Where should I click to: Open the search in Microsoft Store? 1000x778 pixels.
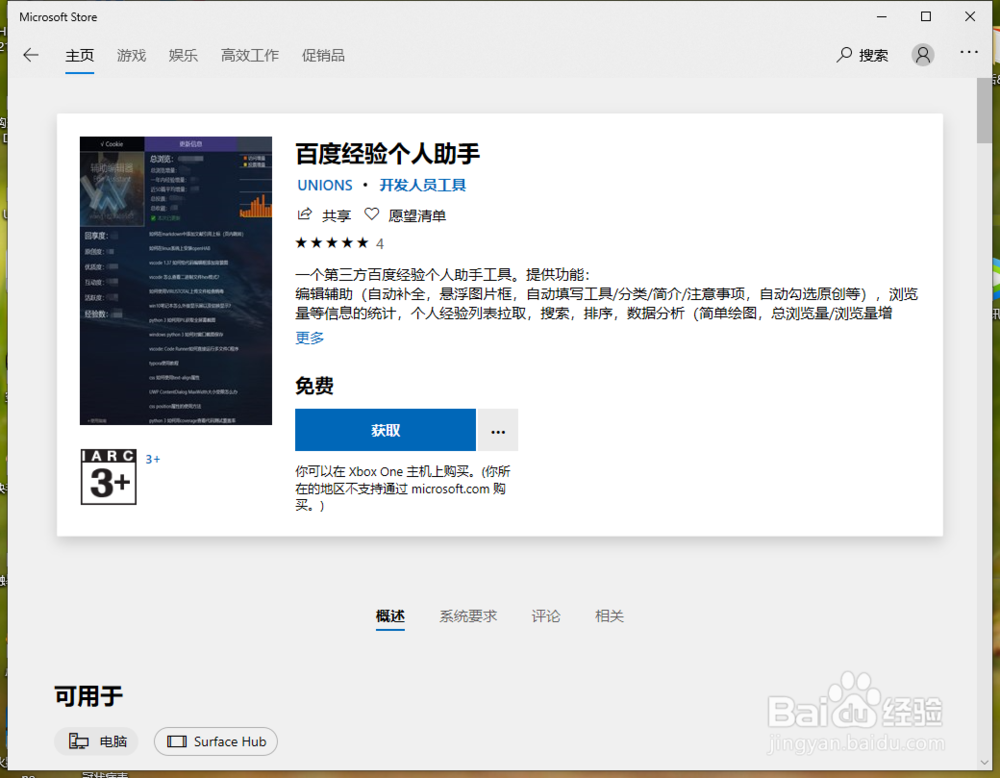tap(862, 55)
